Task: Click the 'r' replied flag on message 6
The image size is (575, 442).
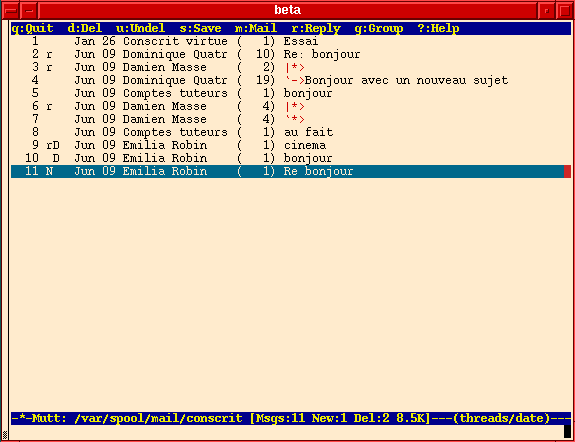Action: [x=49, y=107]
